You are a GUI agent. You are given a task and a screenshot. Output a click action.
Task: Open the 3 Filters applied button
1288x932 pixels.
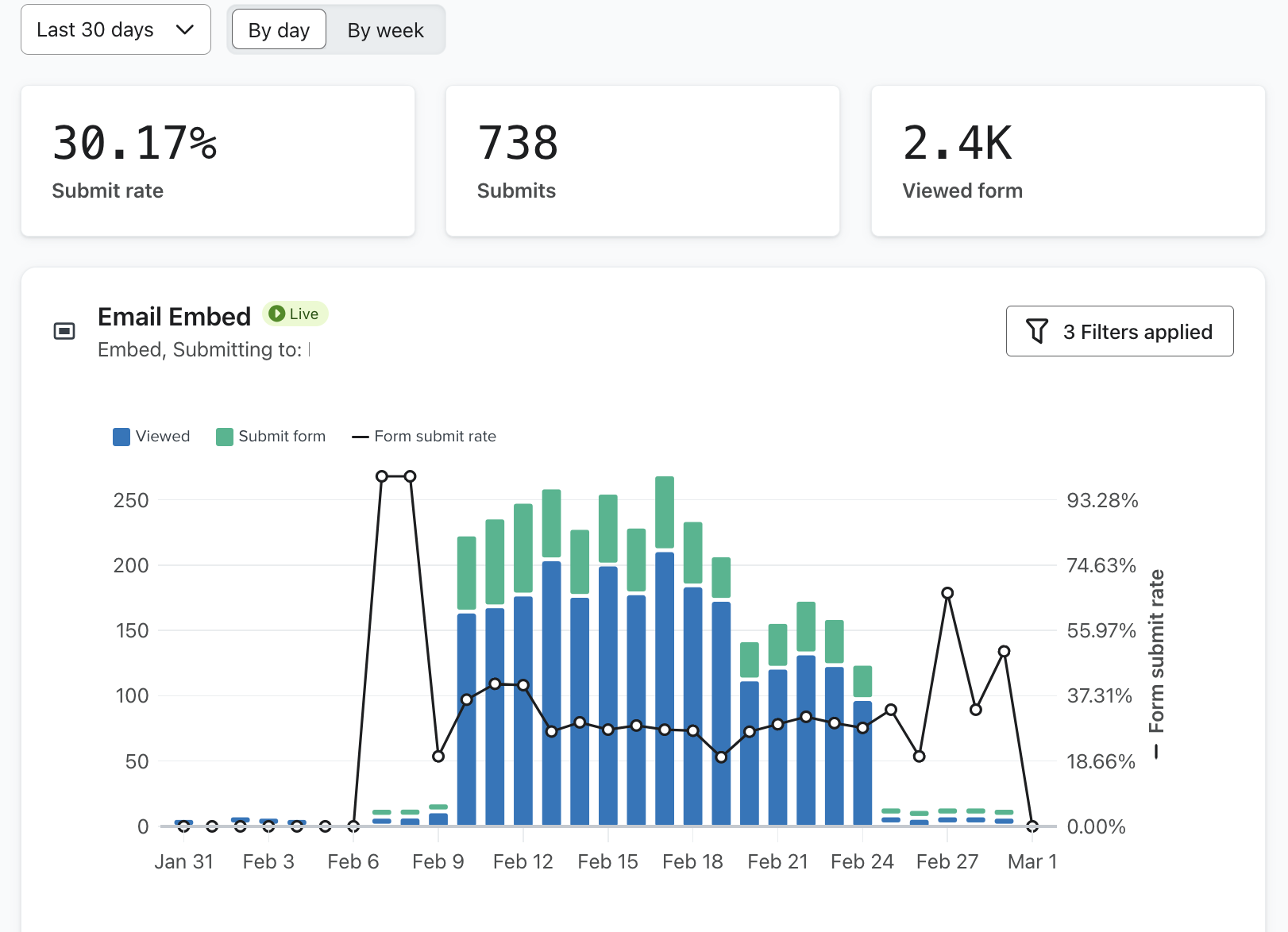click(1120, 331)
